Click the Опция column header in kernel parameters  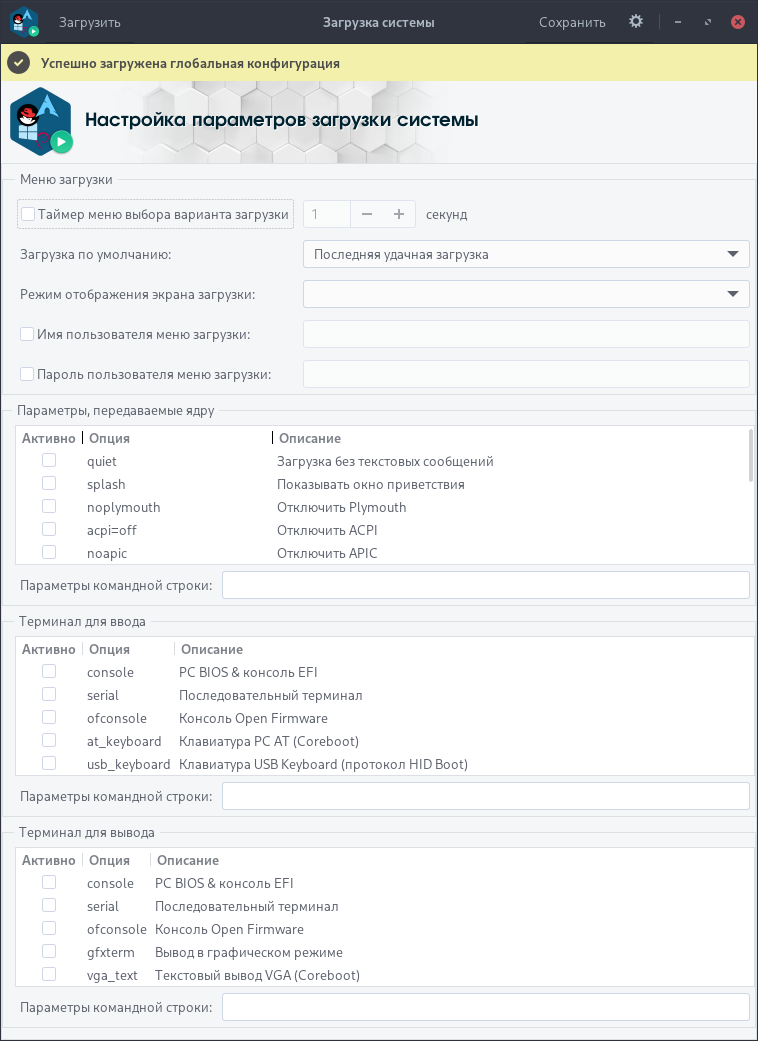(110, 438)
